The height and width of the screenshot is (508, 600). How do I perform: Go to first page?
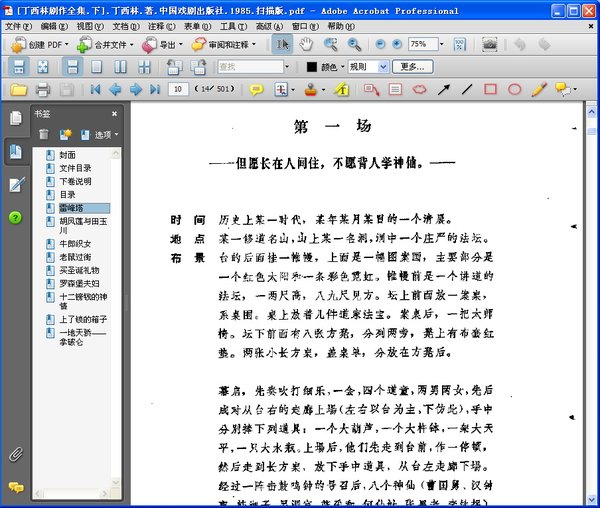95,90
